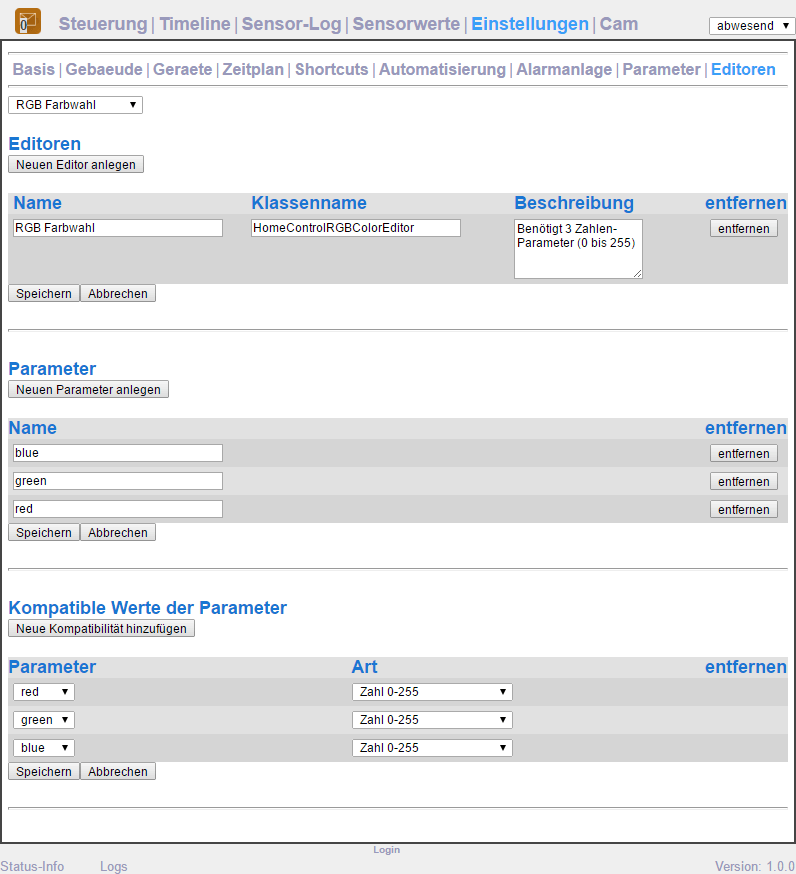The image size is (796, 874).
Task: Save the editor with first Speichern button
Action: click(44, 293)
